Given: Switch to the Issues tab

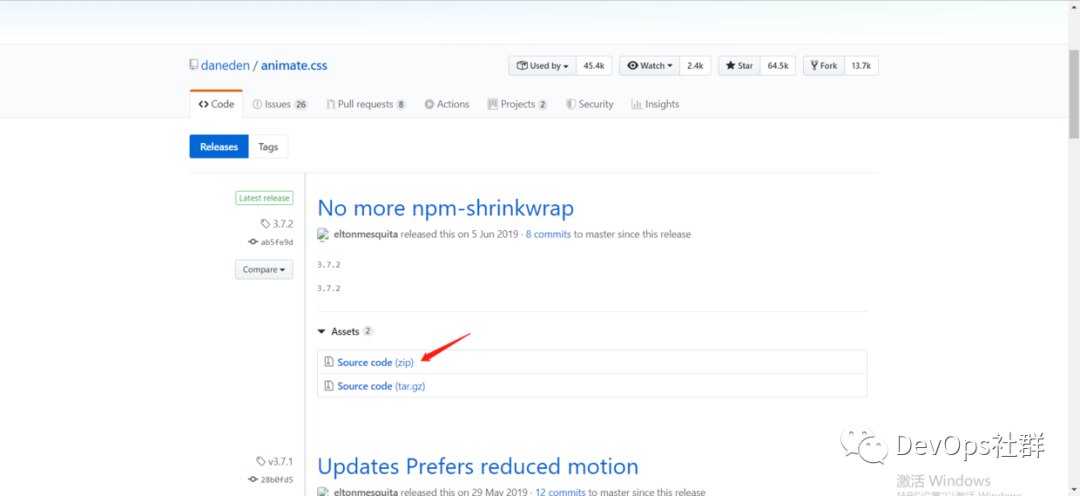Looking at the screenshot, I should (x=280, y=104).
